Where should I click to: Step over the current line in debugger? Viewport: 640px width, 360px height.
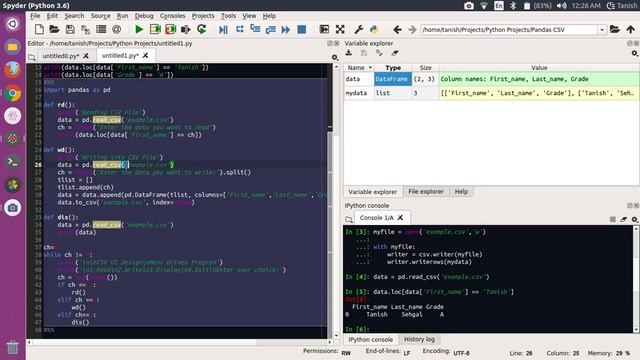pyautogui.click(x=240, y=29)
